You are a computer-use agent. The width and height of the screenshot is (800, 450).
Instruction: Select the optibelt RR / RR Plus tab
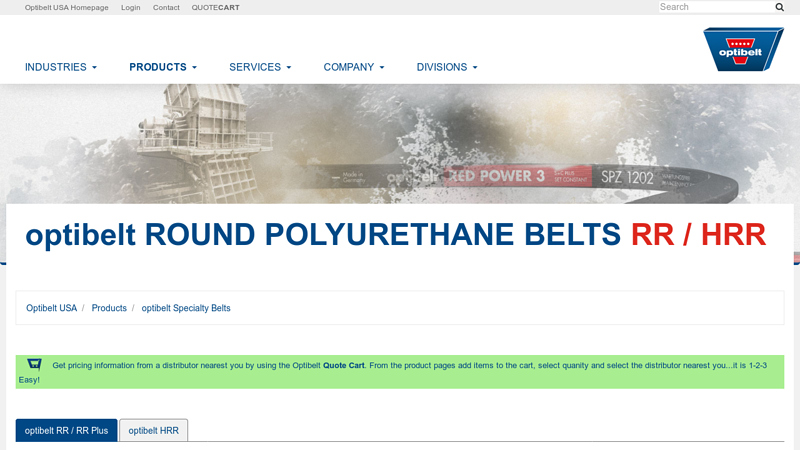click(x=66, y=430)
